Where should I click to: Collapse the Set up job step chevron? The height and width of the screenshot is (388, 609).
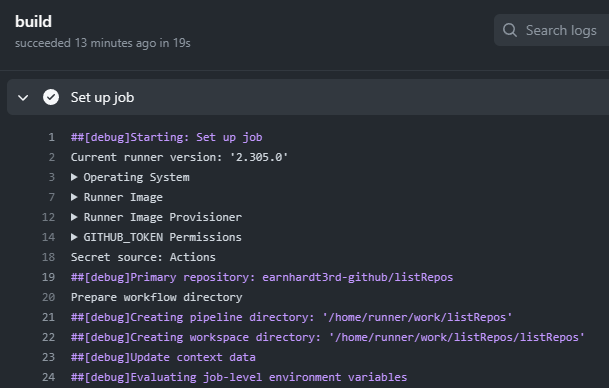pos(23,97)
